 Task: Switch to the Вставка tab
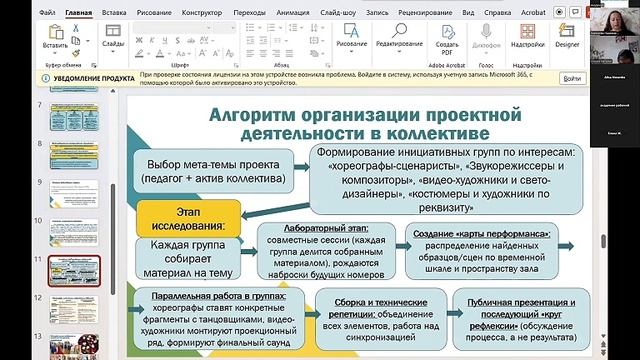[x=114, y=13]
